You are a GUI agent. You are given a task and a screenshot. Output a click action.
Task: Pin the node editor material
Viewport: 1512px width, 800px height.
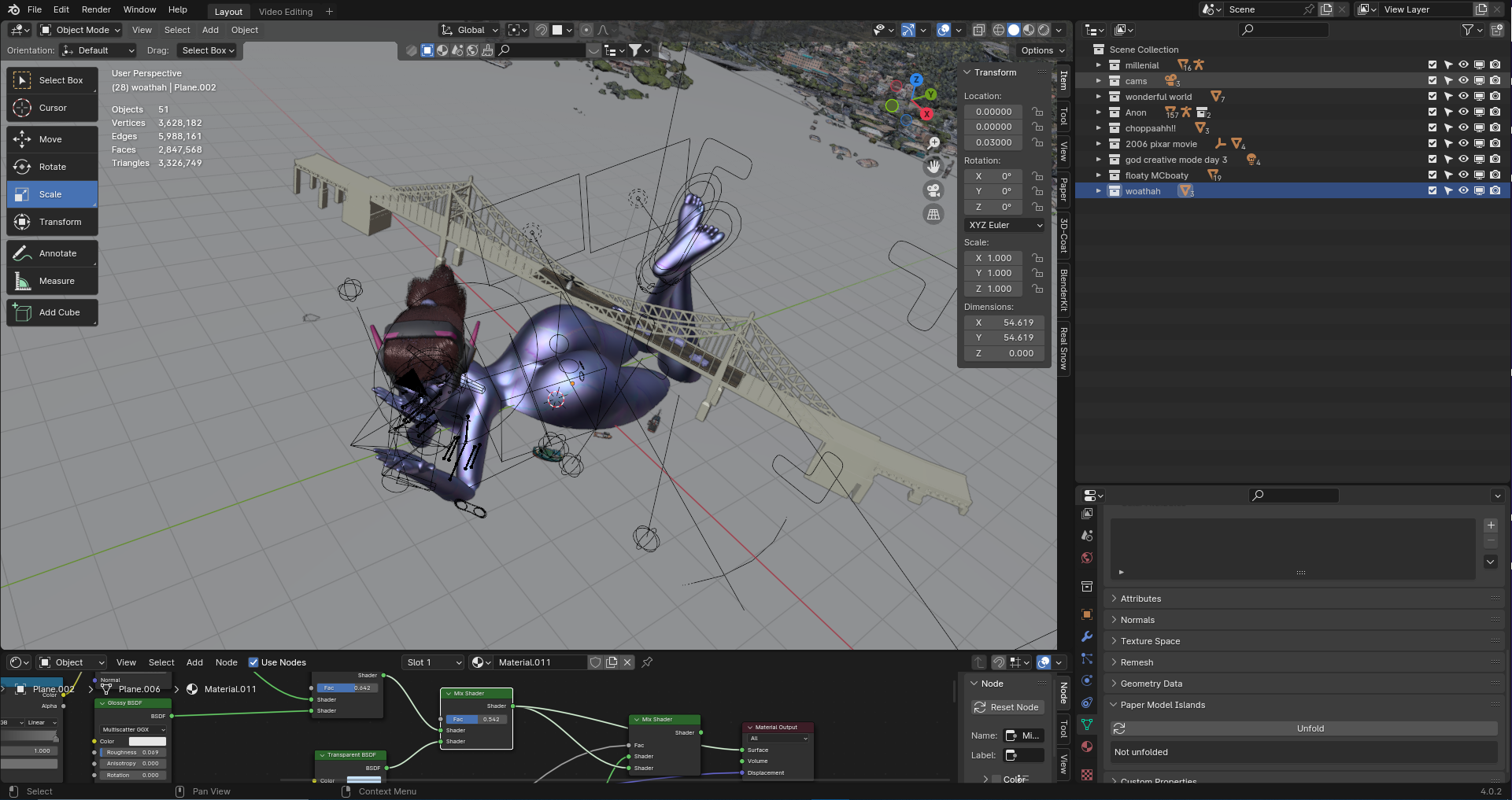647,662
